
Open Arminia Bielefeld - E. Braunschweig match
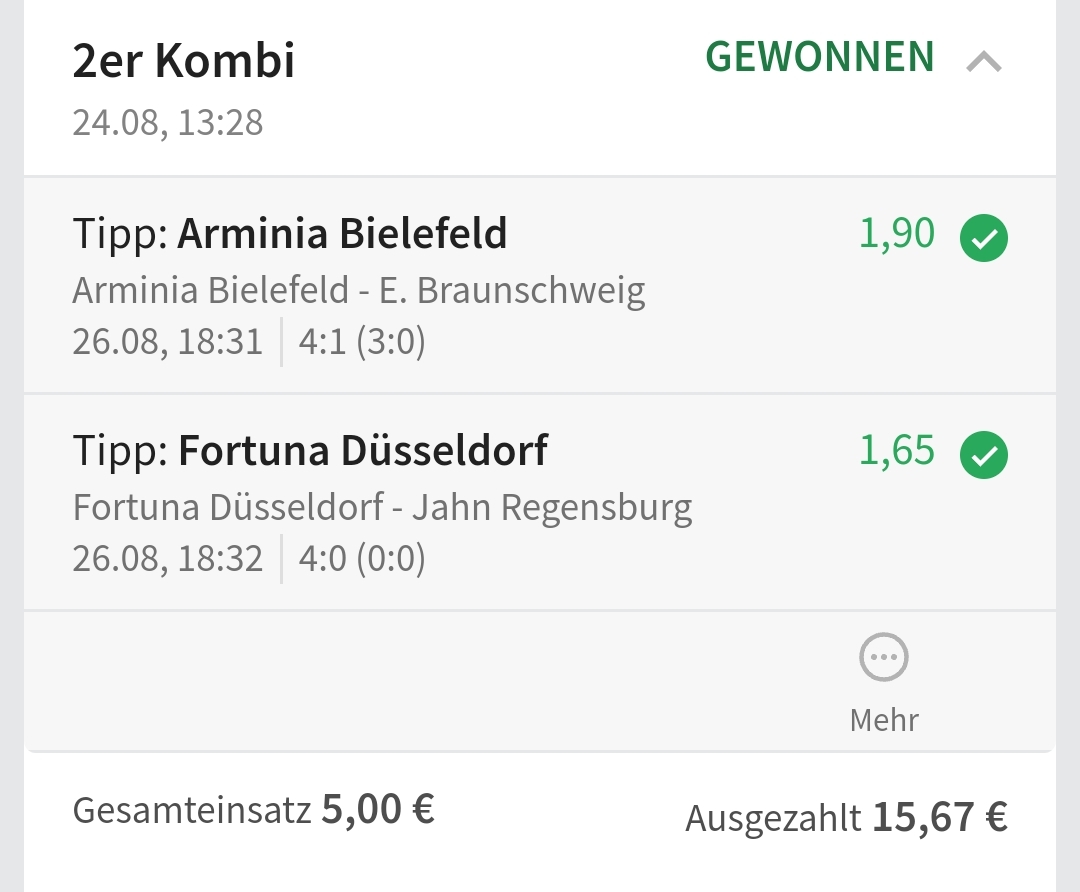coord(359,290)
